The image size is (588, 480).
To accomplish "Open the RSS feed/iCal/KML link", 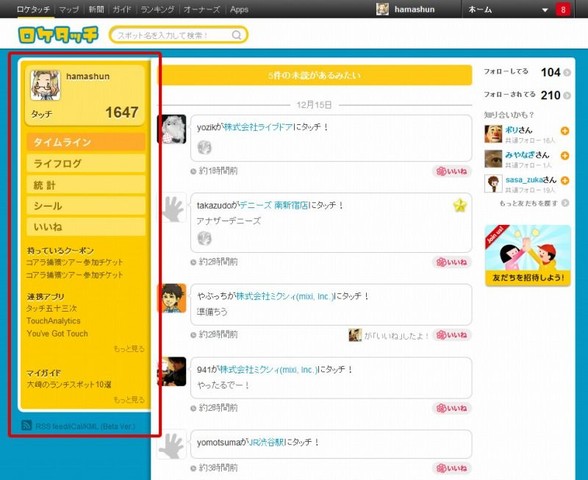I will click(85, 426).
